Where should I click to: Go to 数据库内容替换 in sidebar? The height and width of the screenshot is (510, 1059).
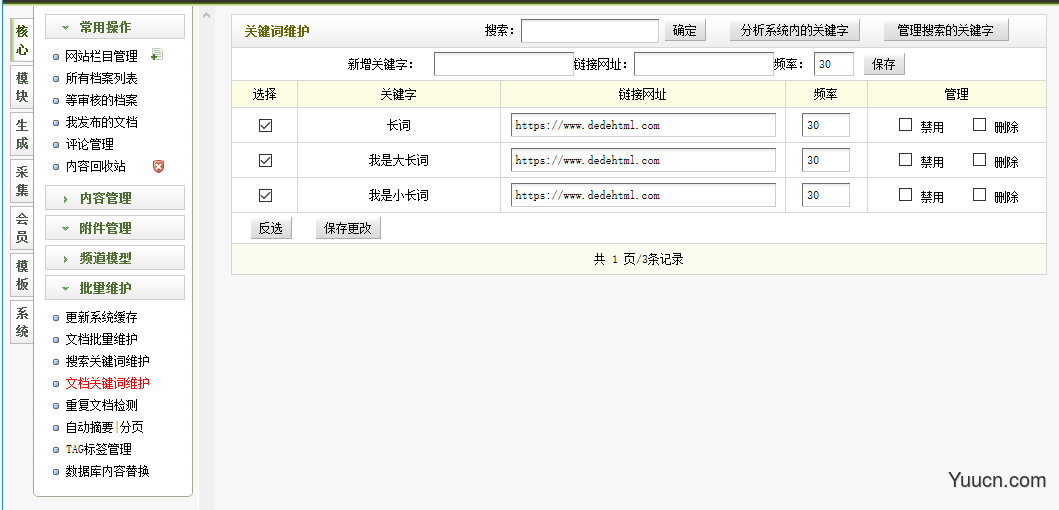[107, 471]
